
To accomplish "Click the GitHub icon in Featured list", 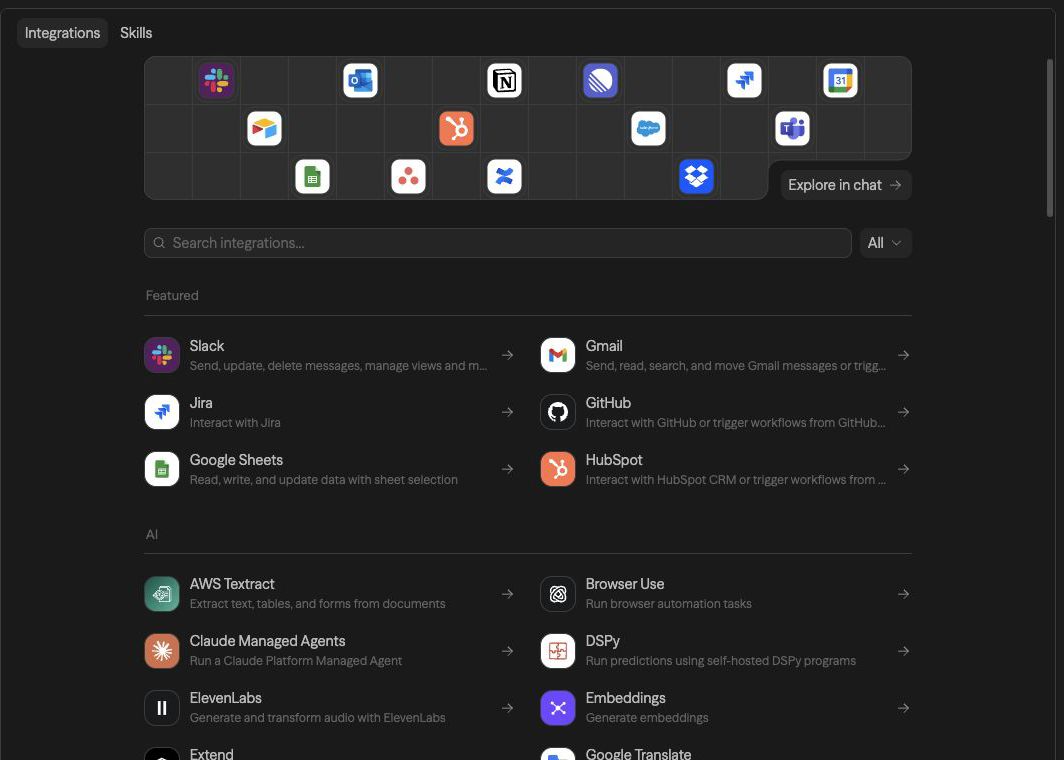I will pyautogui.click(x=558, y=412).
